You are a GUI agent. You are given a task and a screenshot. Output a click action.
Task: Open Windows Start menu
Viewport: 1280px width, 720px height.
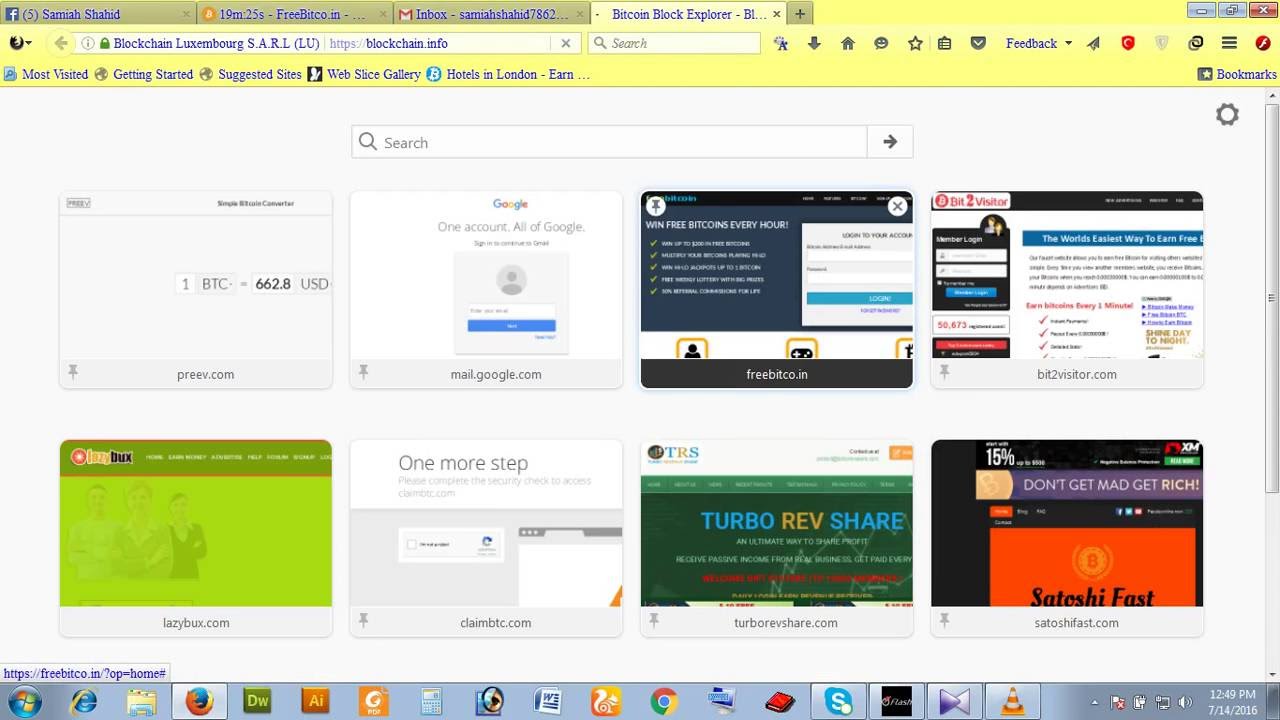[22, 701]
